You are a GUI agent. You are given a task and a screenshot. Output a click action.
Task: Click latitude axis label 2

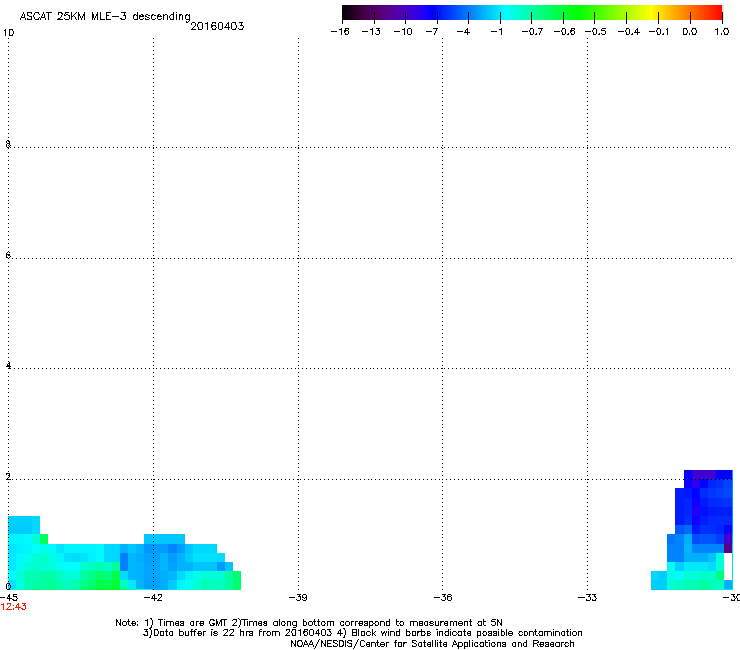pyautogui.click(x=8, y=476)
